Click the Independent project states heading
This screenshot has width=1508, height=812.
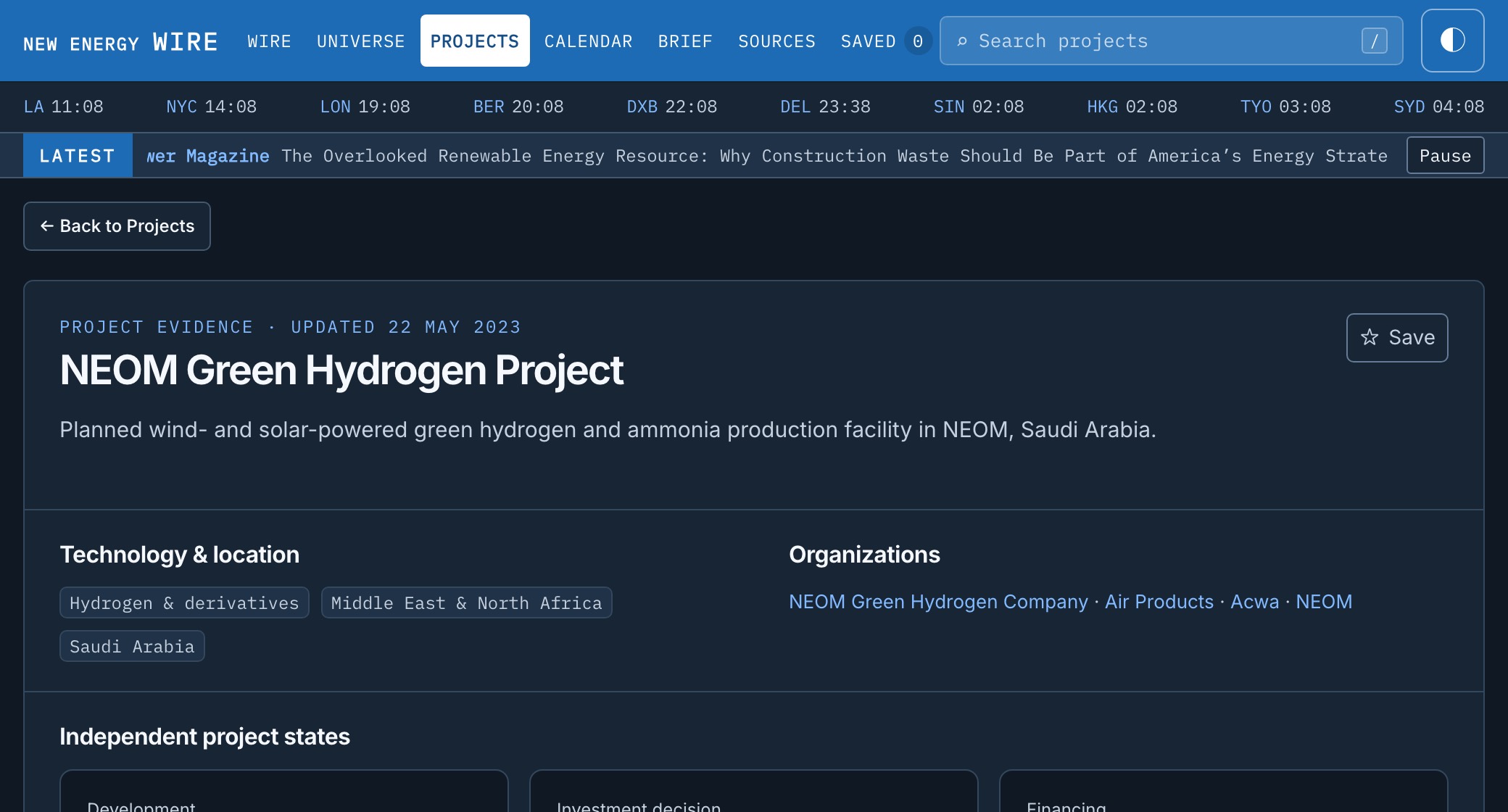(x=204, y=737)
